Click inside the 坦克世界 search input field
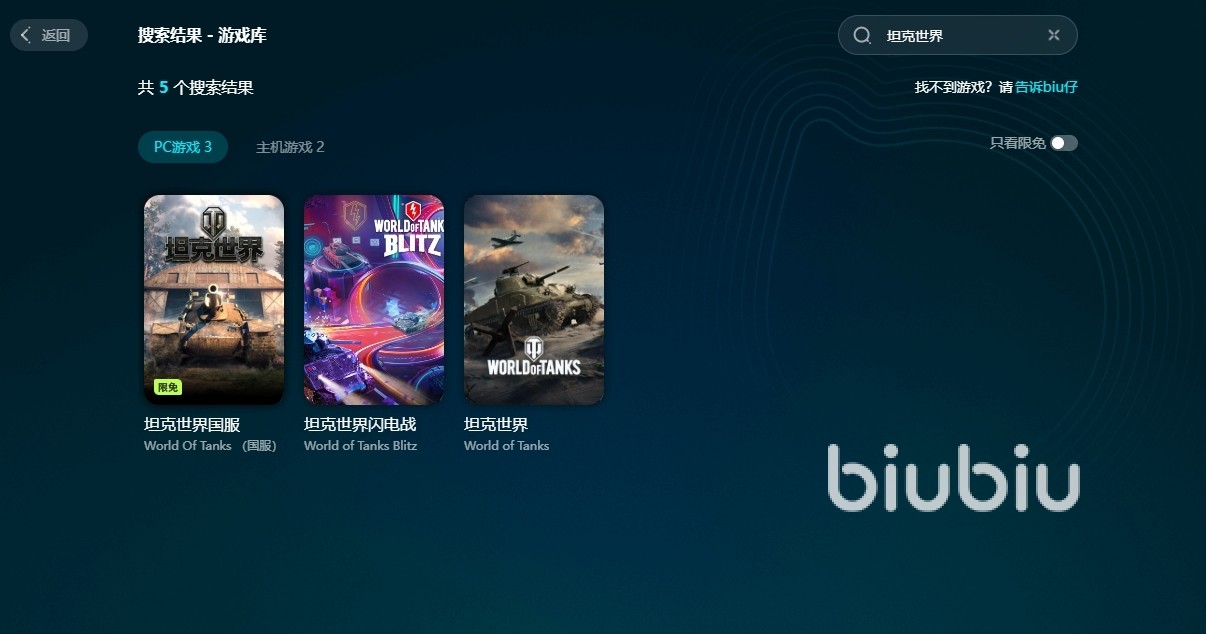 pyautogui.click(x=958, y=35)
